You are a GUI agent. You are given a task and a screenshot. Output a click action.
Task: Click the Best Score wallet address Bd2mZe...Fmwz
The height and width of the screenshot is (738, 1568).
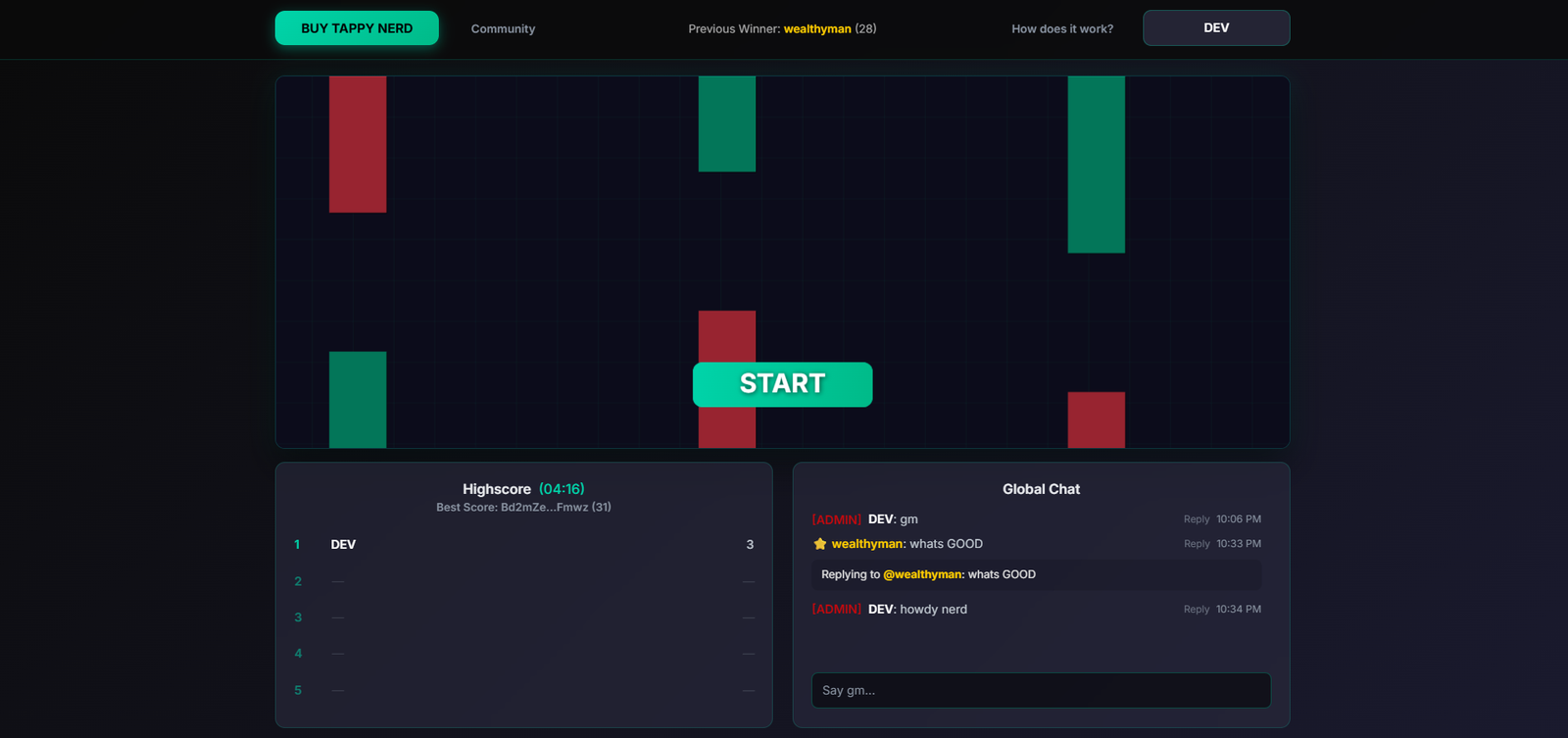click(x=544, y=508)
